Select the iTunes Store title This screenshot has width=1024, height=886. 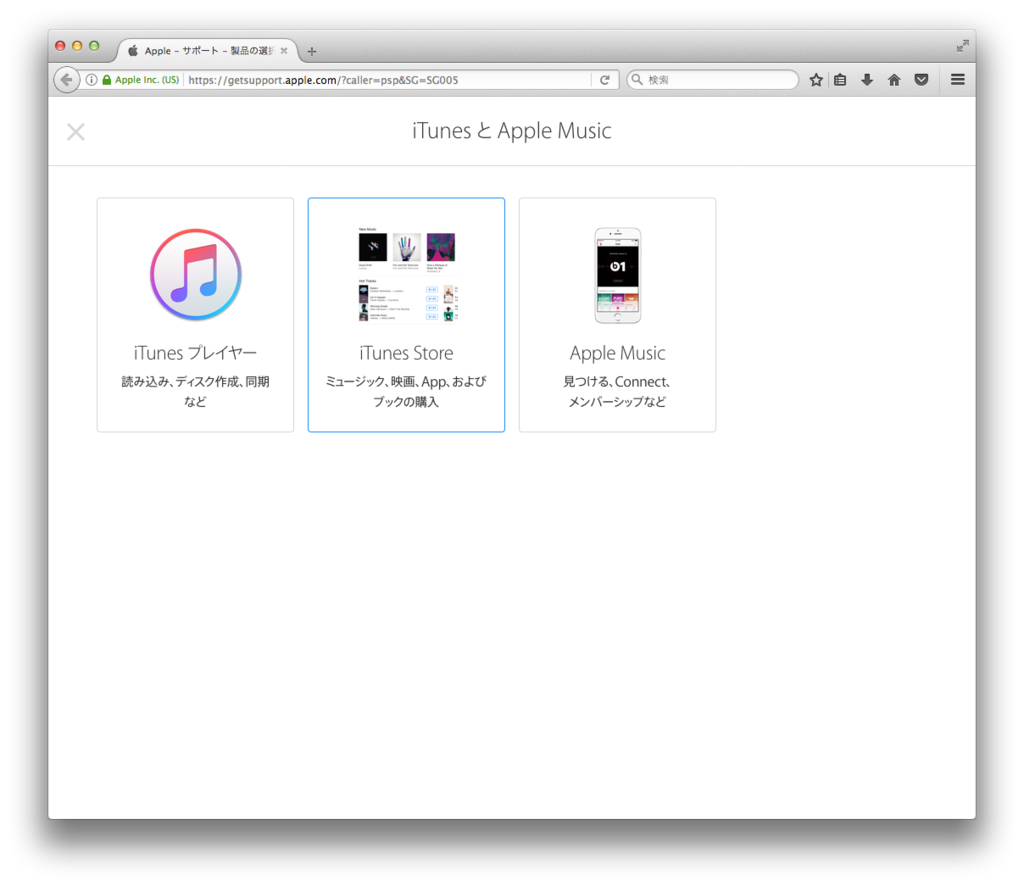click(406, 353)
